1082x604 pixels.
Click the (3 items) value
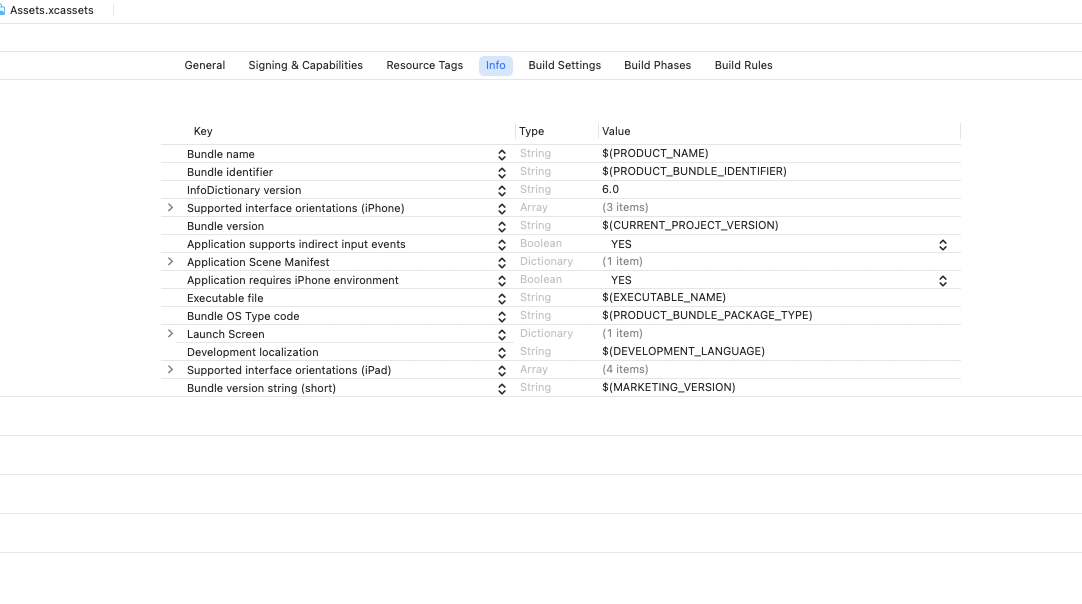tap(625, 207)
